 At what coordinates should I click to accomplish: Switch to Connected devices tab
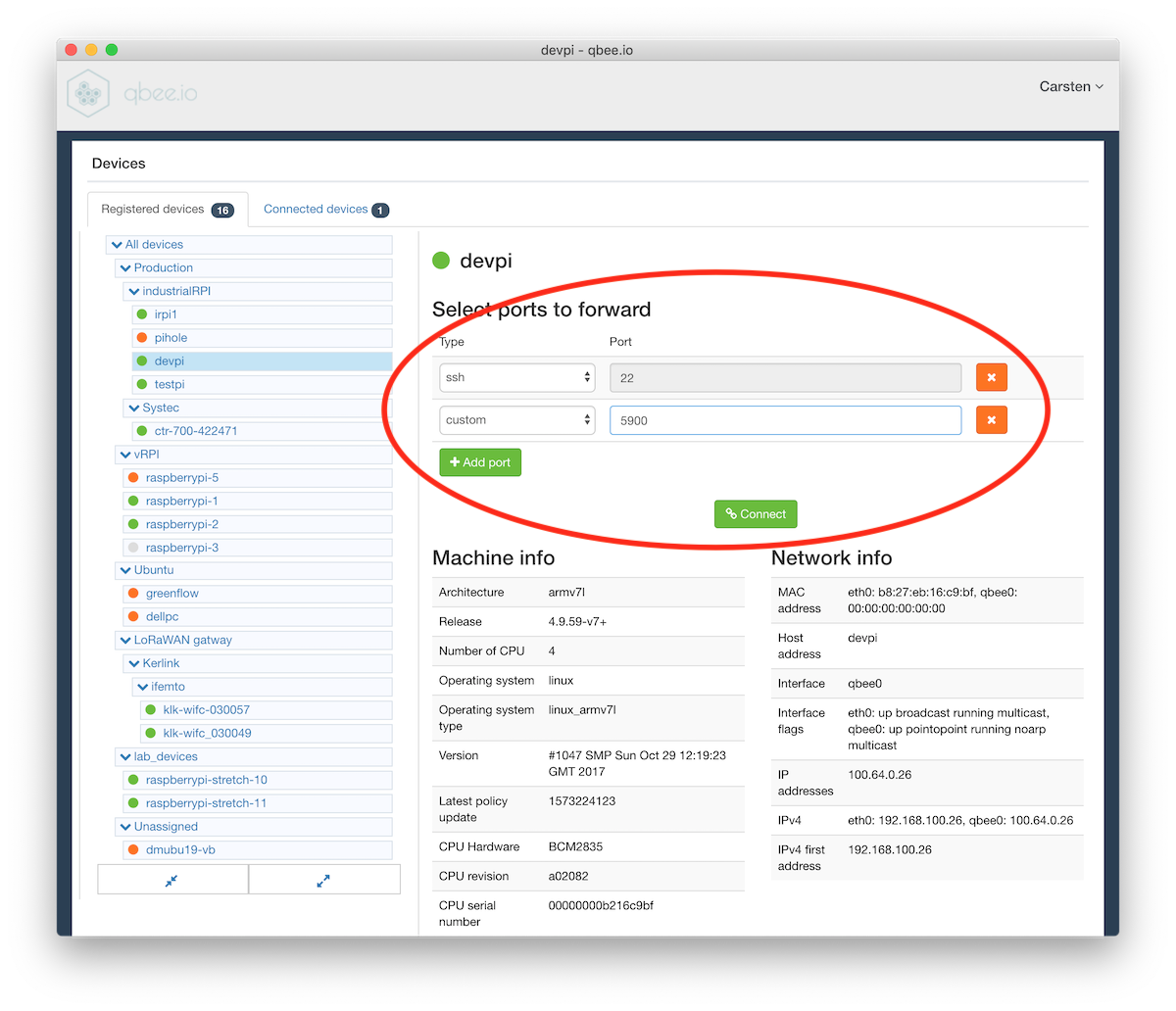tap(325, 209)
